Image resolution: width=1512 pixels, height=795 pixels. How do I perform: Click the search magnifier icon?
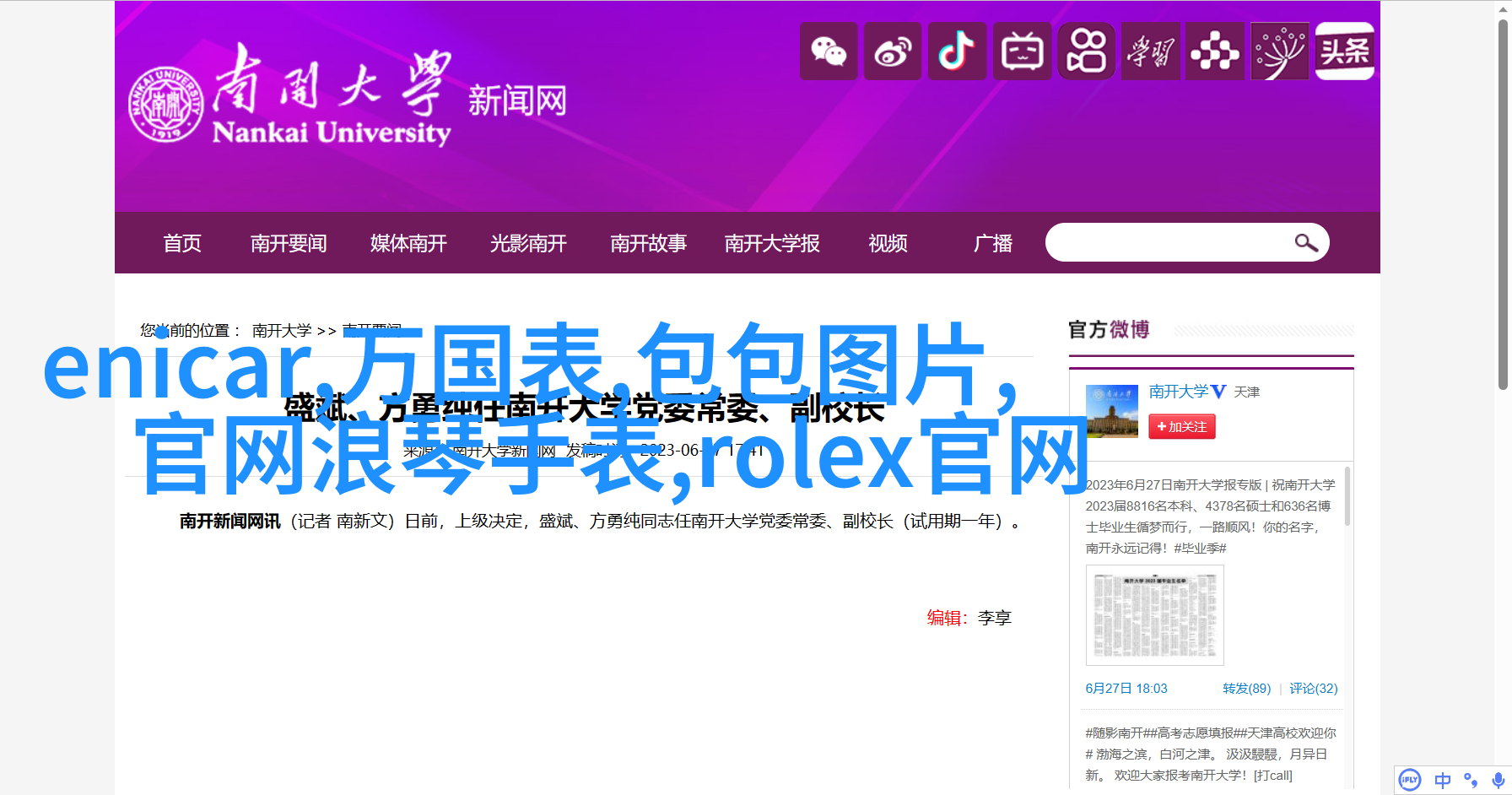pyautogui.click(x=1305, y=243)
